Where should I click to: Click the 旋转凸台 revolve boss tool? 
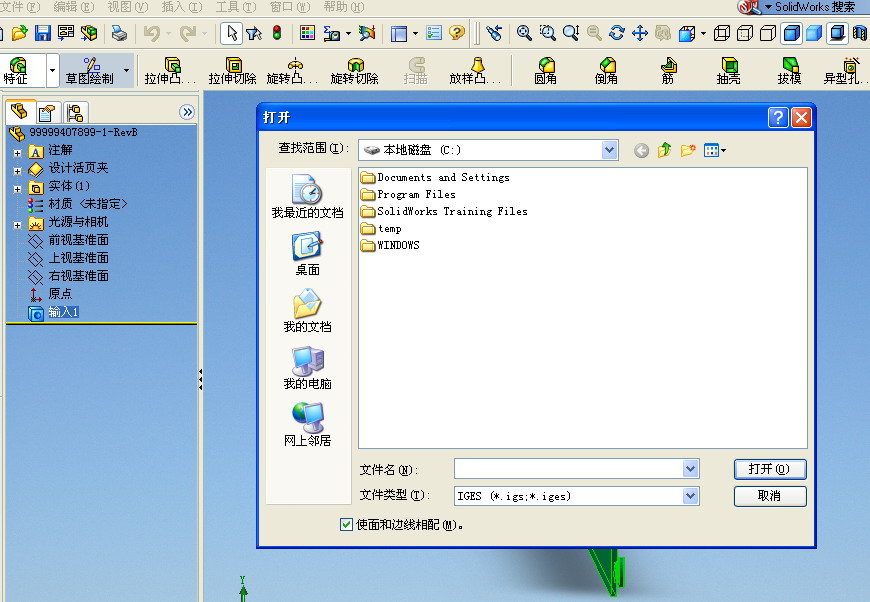(293, 71)
